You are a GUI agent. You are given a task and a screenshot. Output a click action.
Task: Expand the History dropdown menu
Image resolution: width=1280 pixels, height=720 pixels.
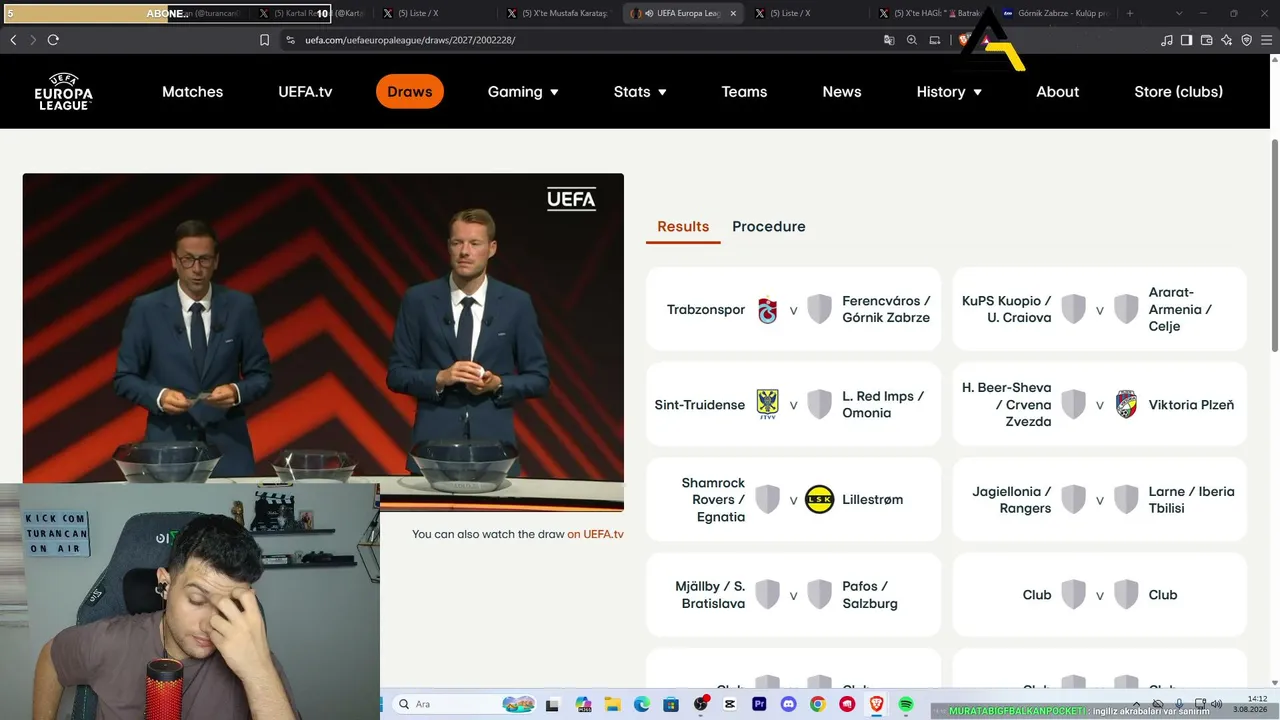pos(949,92)
